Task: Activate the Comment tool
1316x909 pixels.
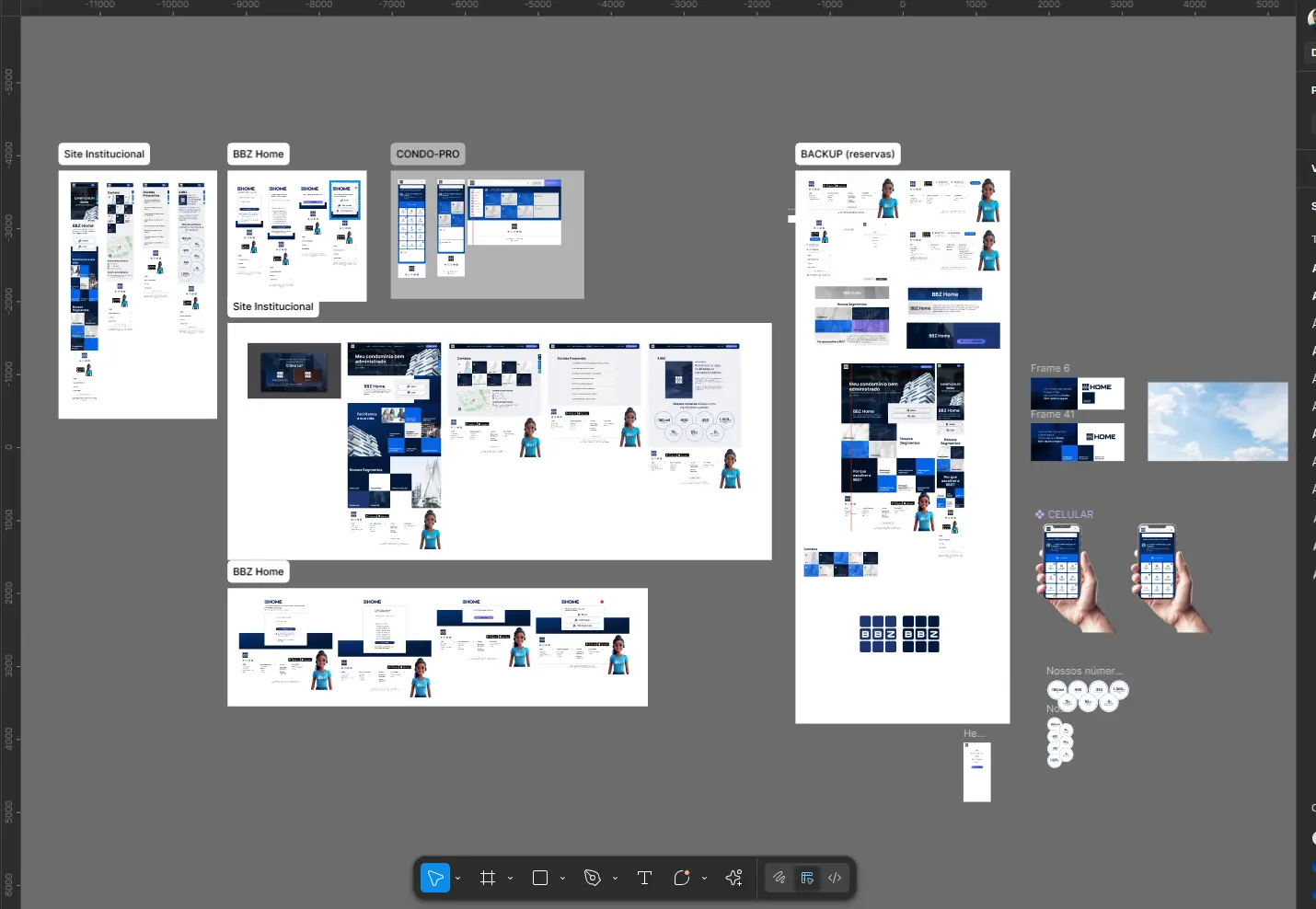Action: coord(682,878)
